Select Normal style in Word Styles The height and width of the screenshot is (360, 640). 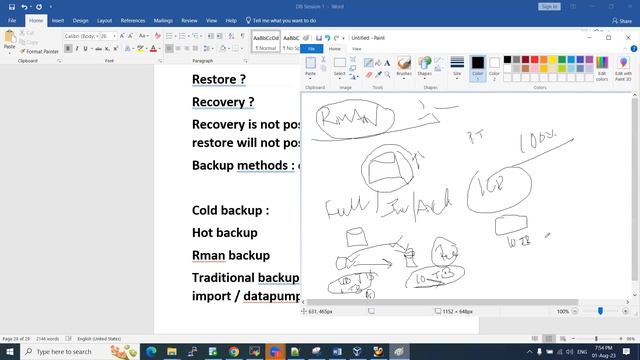(266, 42)
